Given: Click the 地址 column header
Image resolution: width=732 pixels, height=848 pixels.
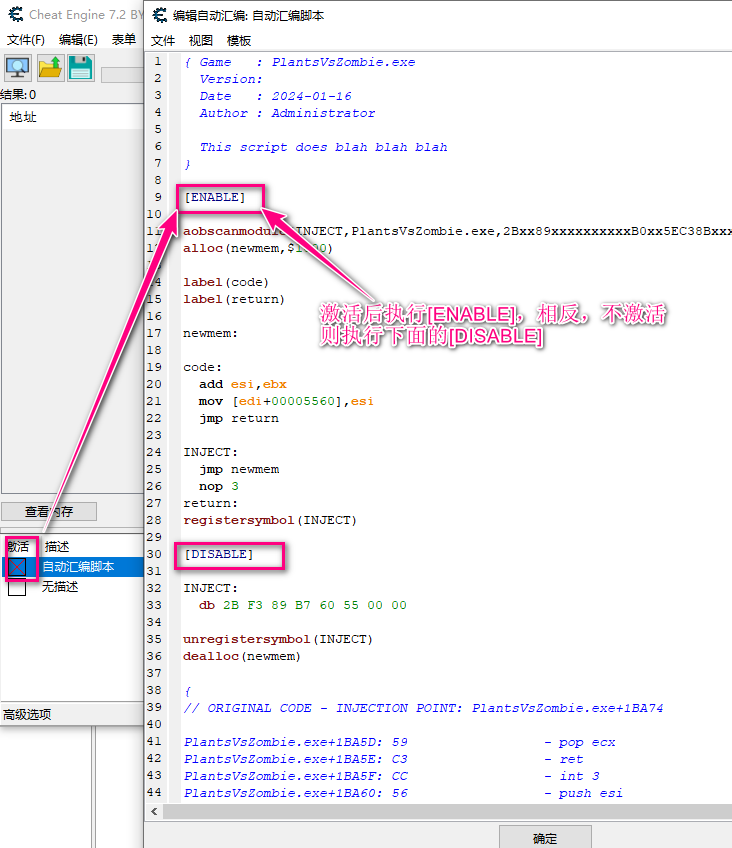Looking at the screenshot, I should tap(23, 117).
